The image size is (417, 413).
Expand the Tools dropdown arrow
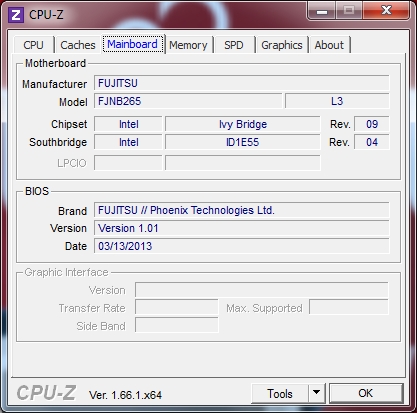(x=316, y=394)
